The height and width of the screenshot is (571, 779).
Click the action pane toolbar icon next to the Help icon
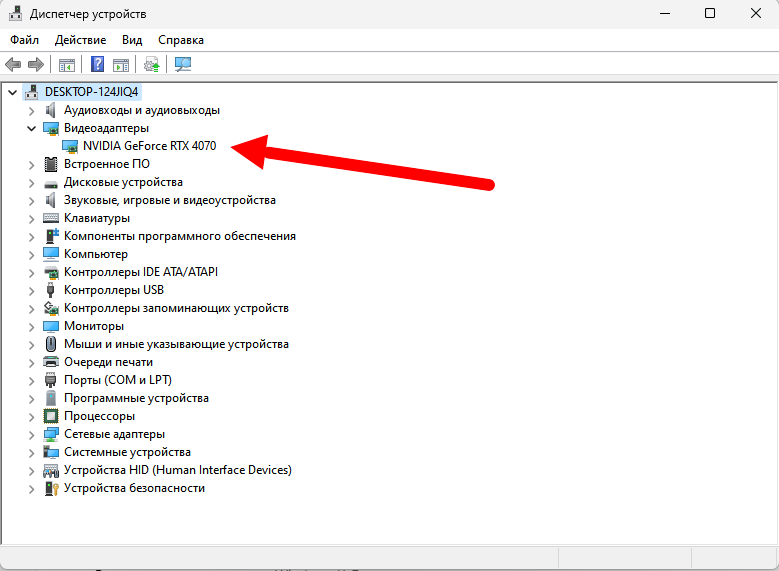(121, 65)
